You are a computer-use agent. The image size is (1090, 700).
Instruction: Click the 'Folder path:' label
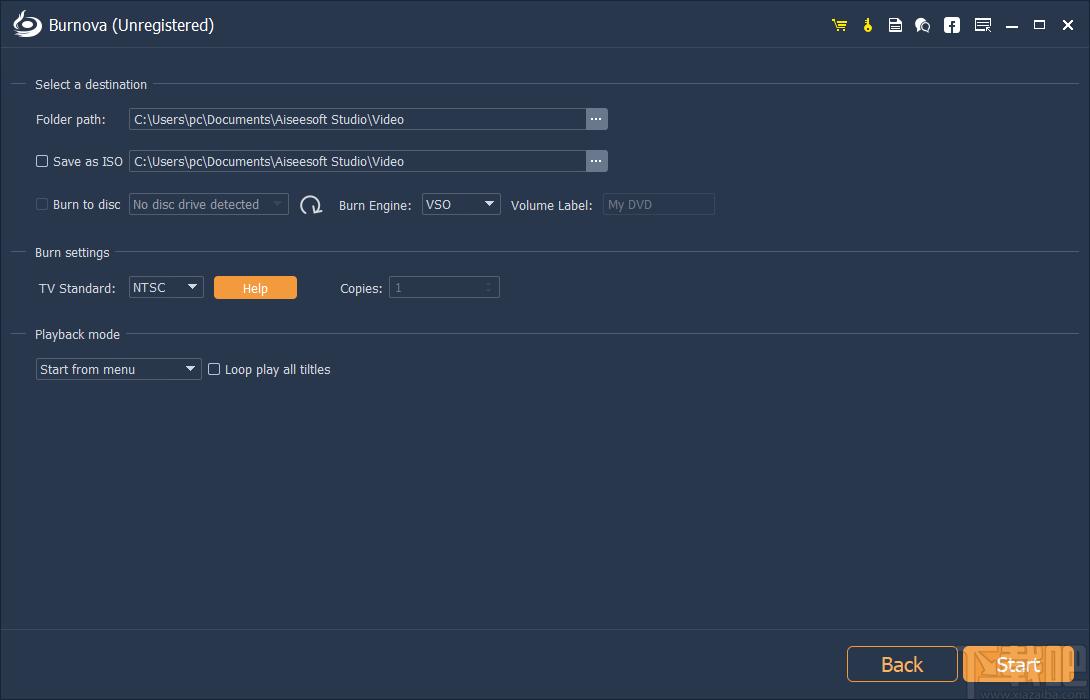[x=71, y=120]
